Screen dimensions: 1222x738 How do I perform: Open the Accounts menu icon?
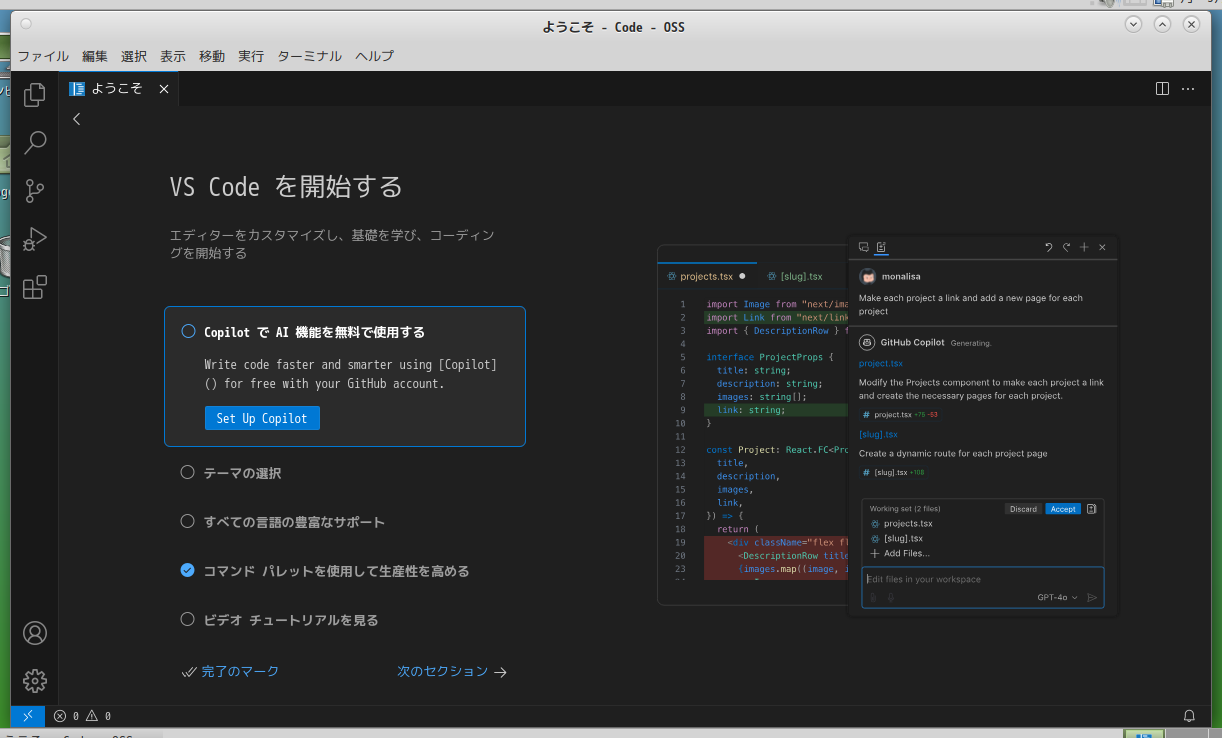[35, 633]
